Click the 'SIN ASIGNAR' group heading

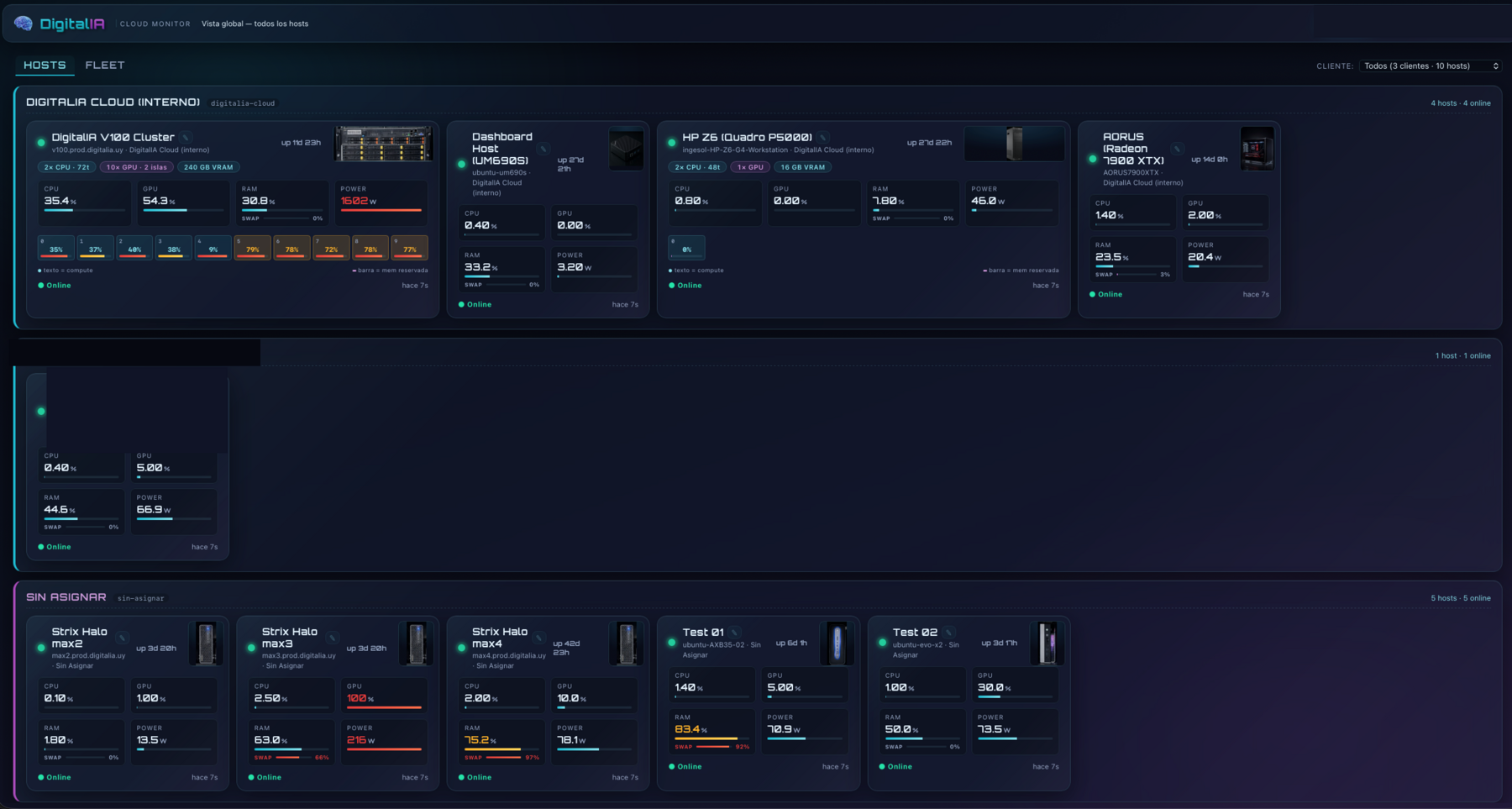(66, 597)
